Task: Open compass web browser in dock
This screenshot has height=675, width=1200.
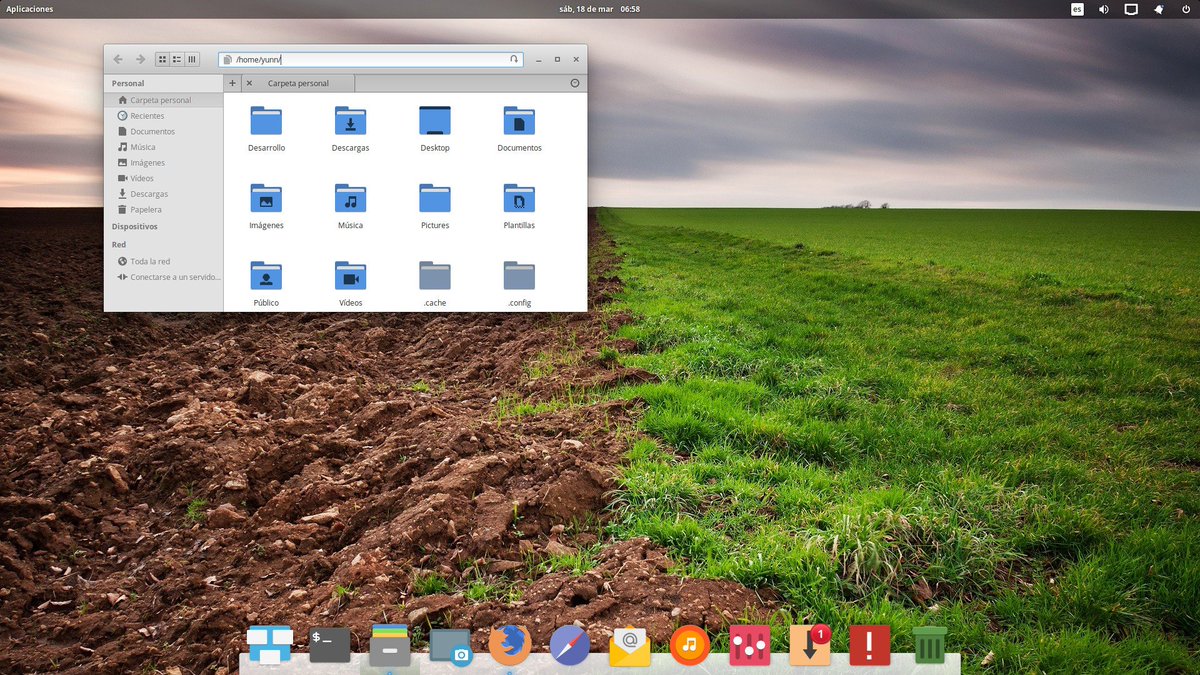Action: 570,646
